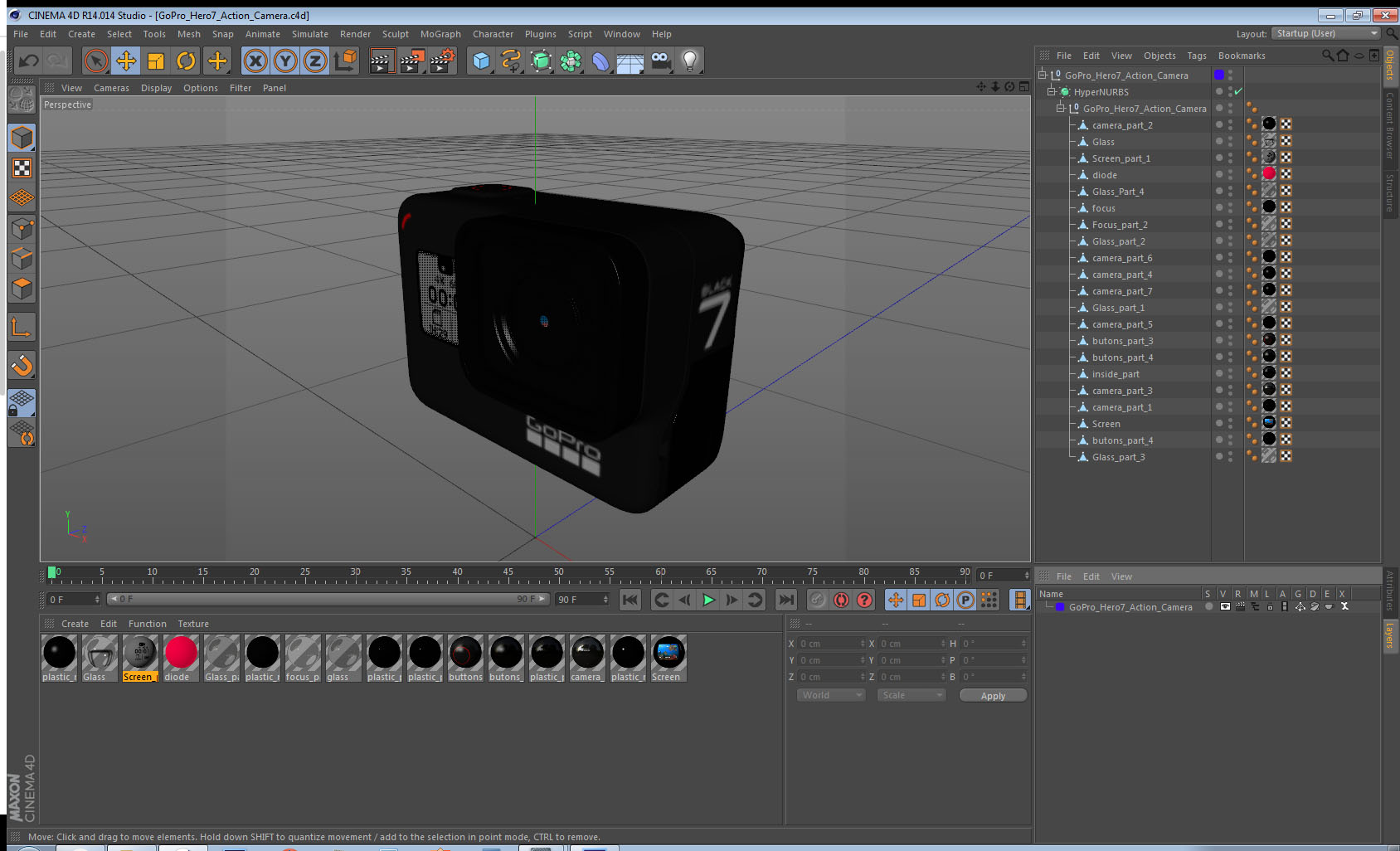Screen dimensions: 1400x851
Task: Toggle HyperNURBS enable checkmark
Action: point(1238,91)
